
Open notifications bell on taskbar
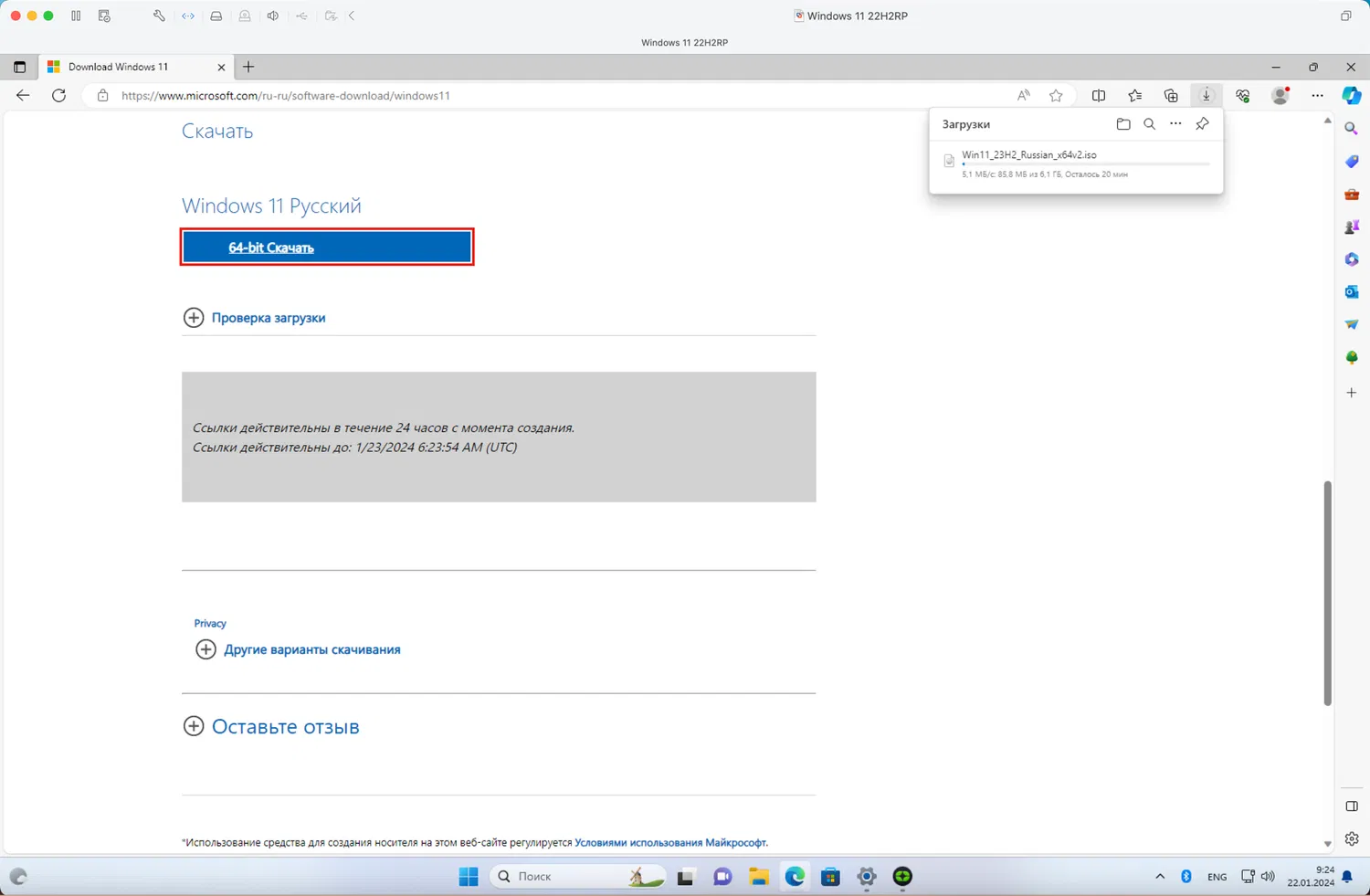1347,877
